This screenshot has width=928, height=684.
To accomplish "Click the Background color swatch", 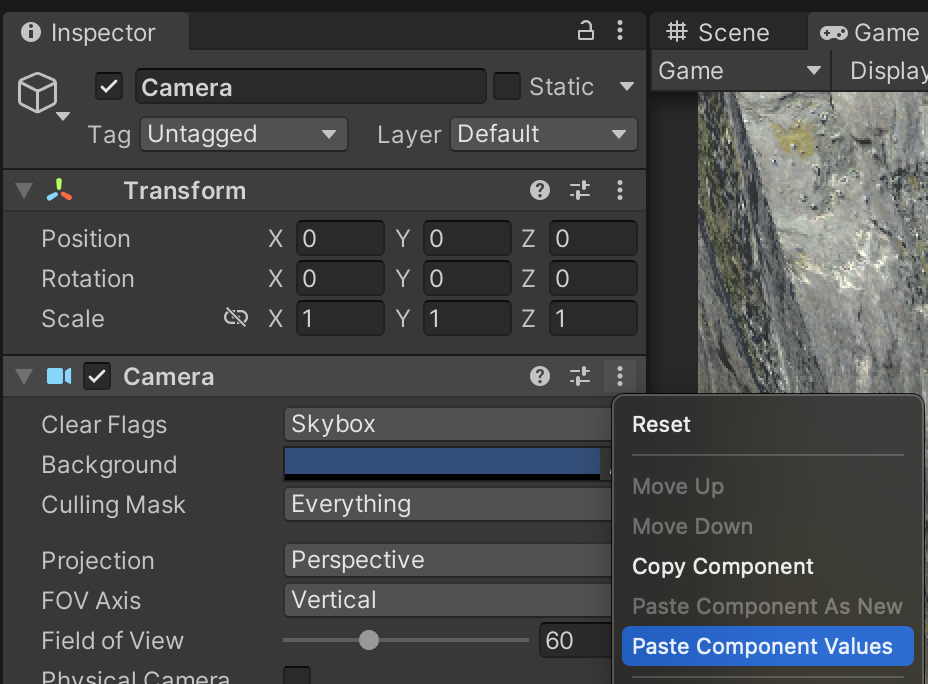I will [442, 463].
